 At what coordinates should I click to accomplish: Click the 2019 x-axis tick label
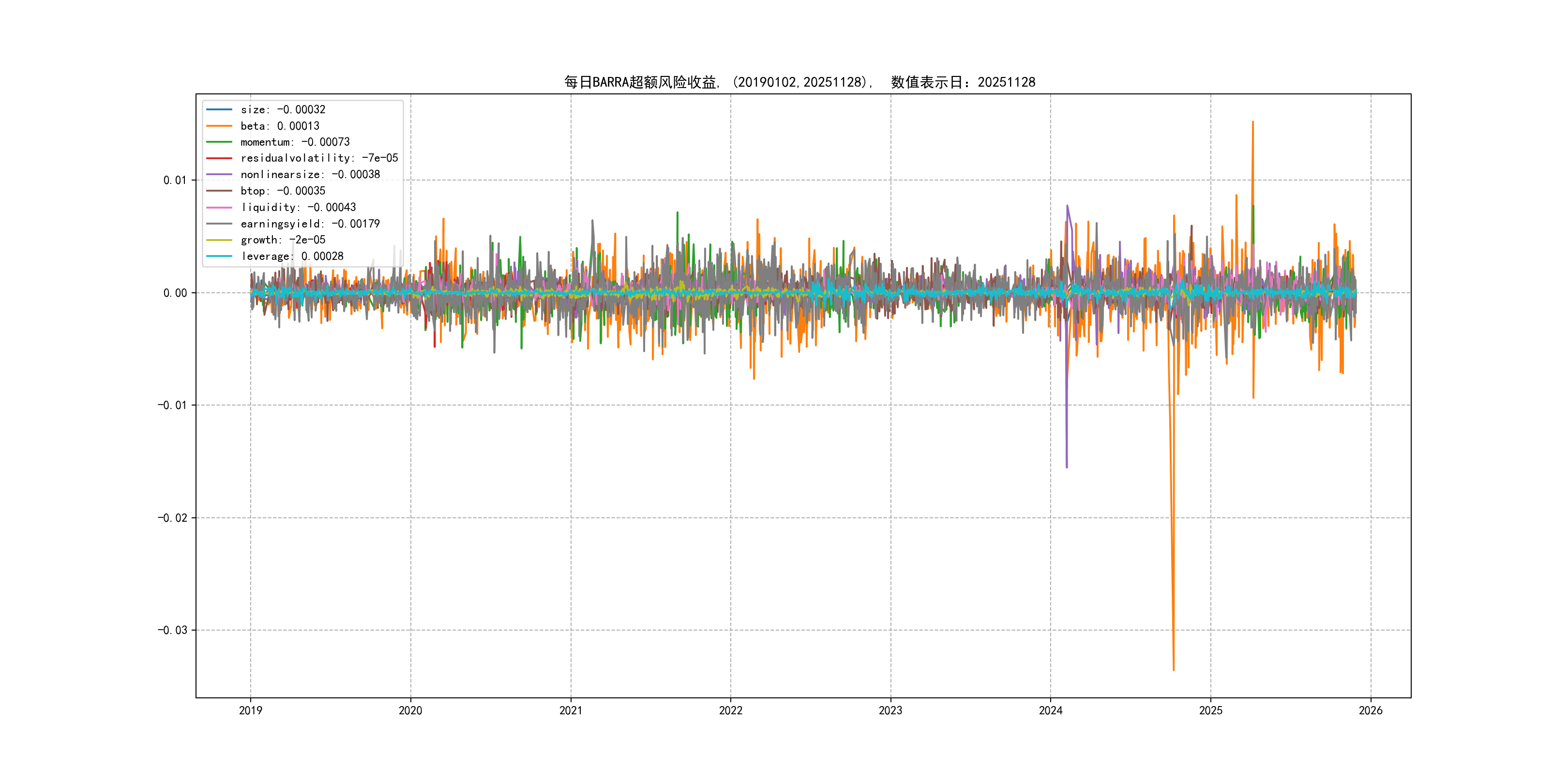click(x=250, y=710)
